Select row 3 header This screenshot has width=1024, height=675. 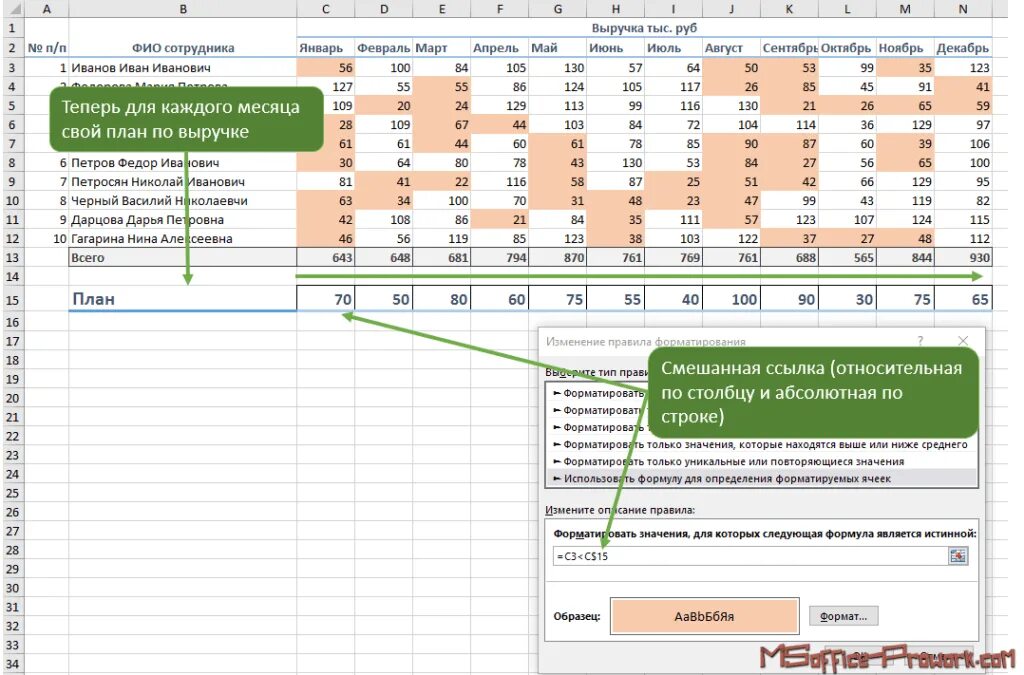pos(12,67)
